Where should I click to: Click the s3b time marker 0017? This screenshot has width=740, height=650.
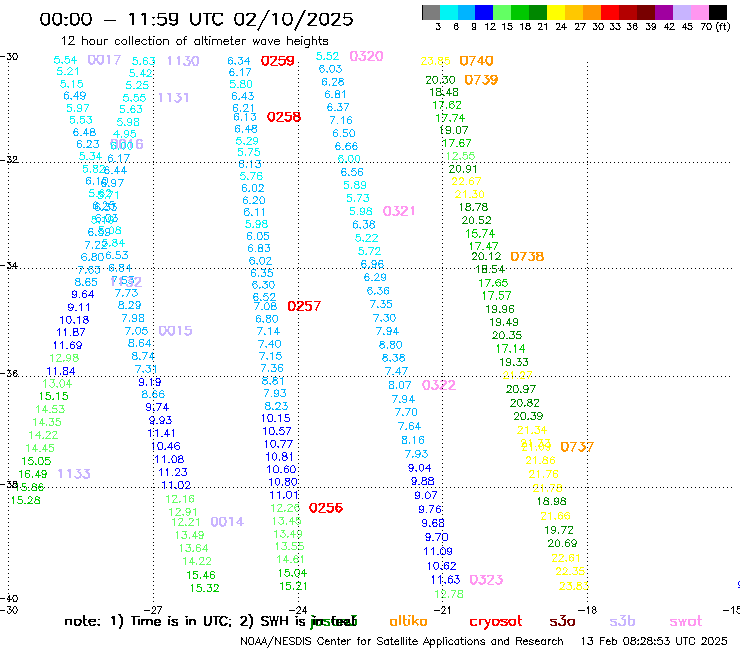click(104, 60)
